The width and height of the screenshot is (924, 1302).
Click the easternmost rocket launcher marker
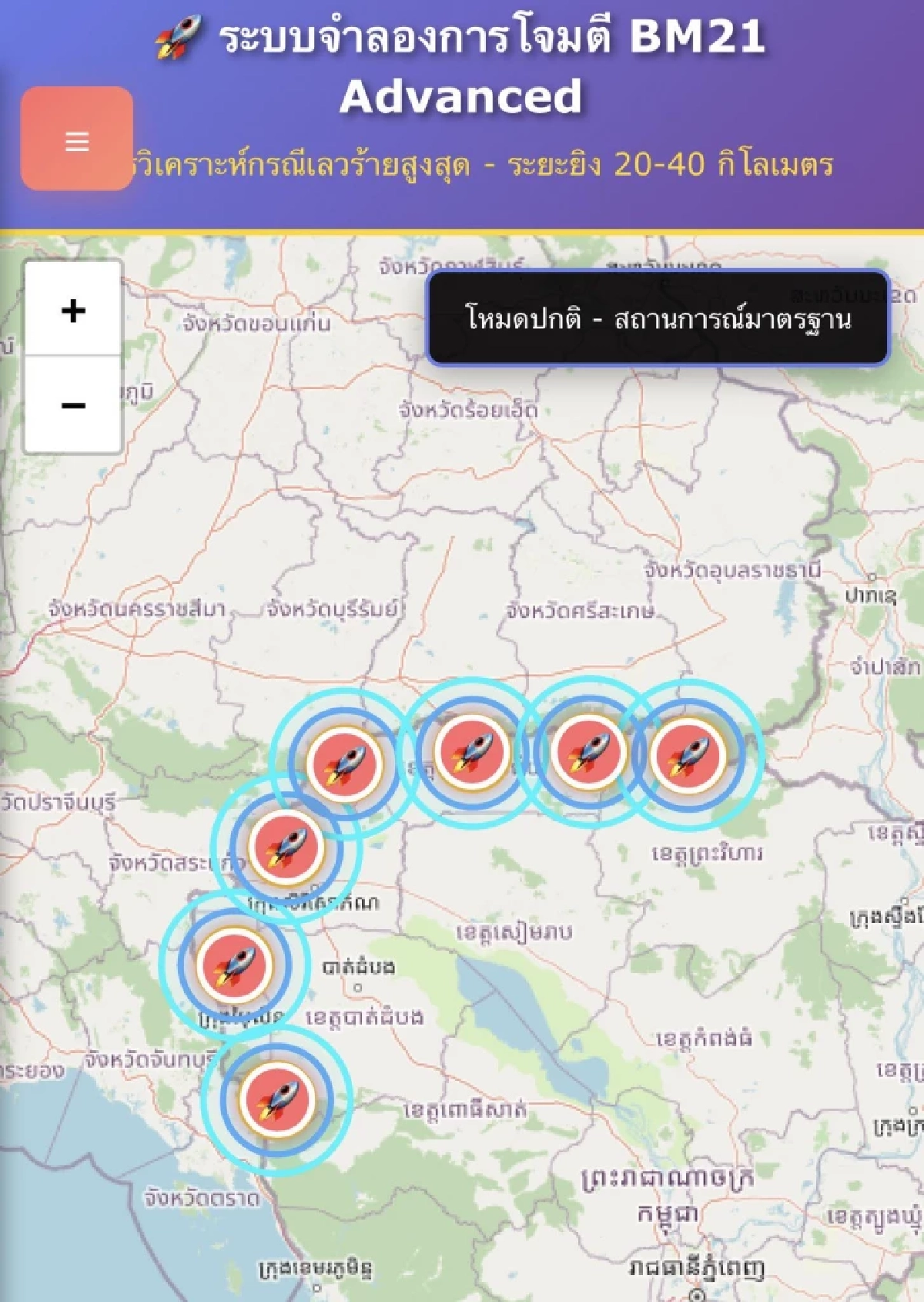(x=688, y=754)
